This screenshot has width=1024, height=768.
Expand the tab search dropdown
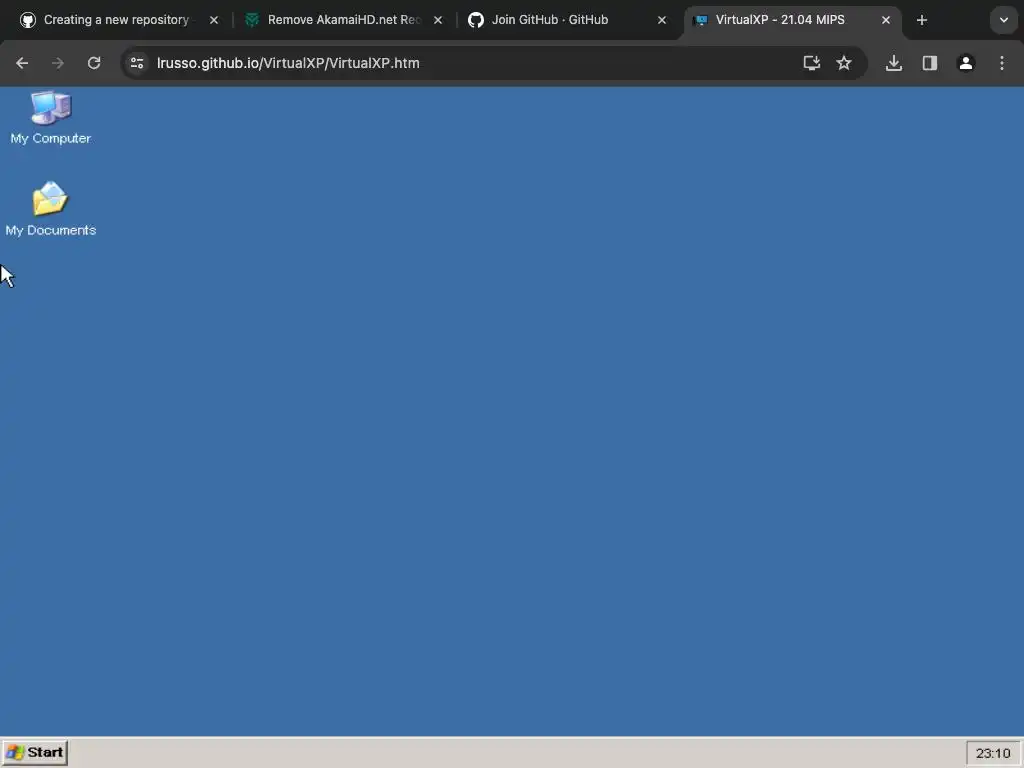point(1004,20)
